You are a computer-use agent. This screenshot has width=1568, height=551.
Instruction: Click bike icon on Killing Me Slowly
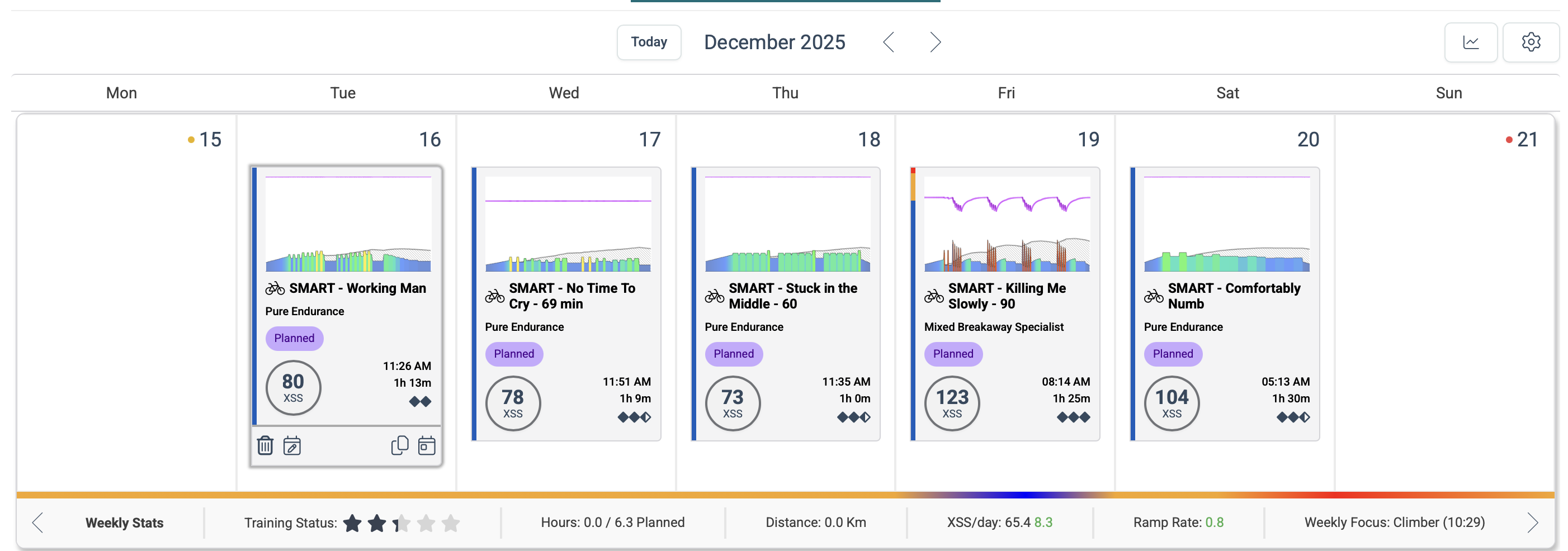pyautogui.click(x=934, y=296)
